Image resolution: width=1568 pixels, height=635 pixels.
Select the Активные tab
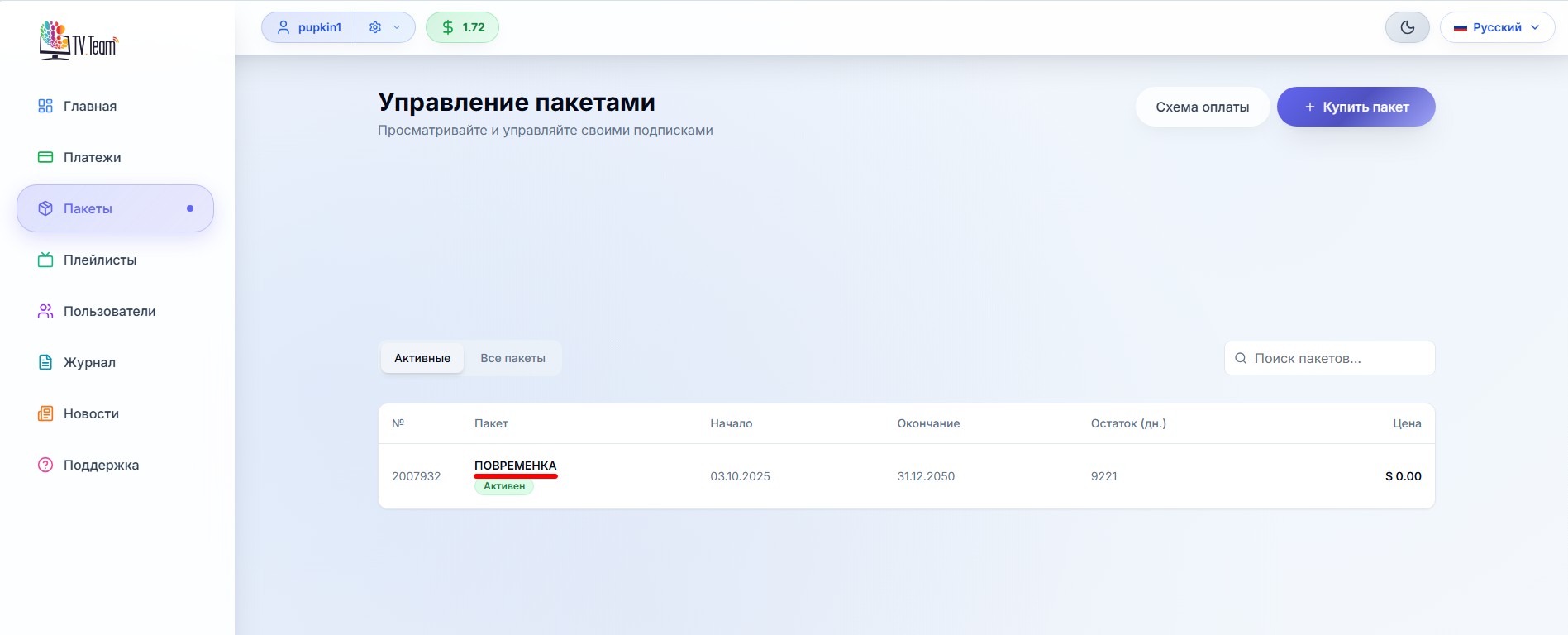pos(422,358)
